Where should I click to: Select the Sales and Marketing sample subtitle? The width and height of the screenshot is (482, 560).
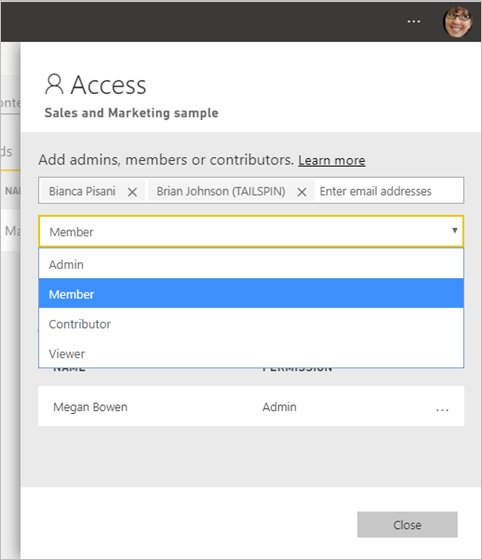click(131, 113)
